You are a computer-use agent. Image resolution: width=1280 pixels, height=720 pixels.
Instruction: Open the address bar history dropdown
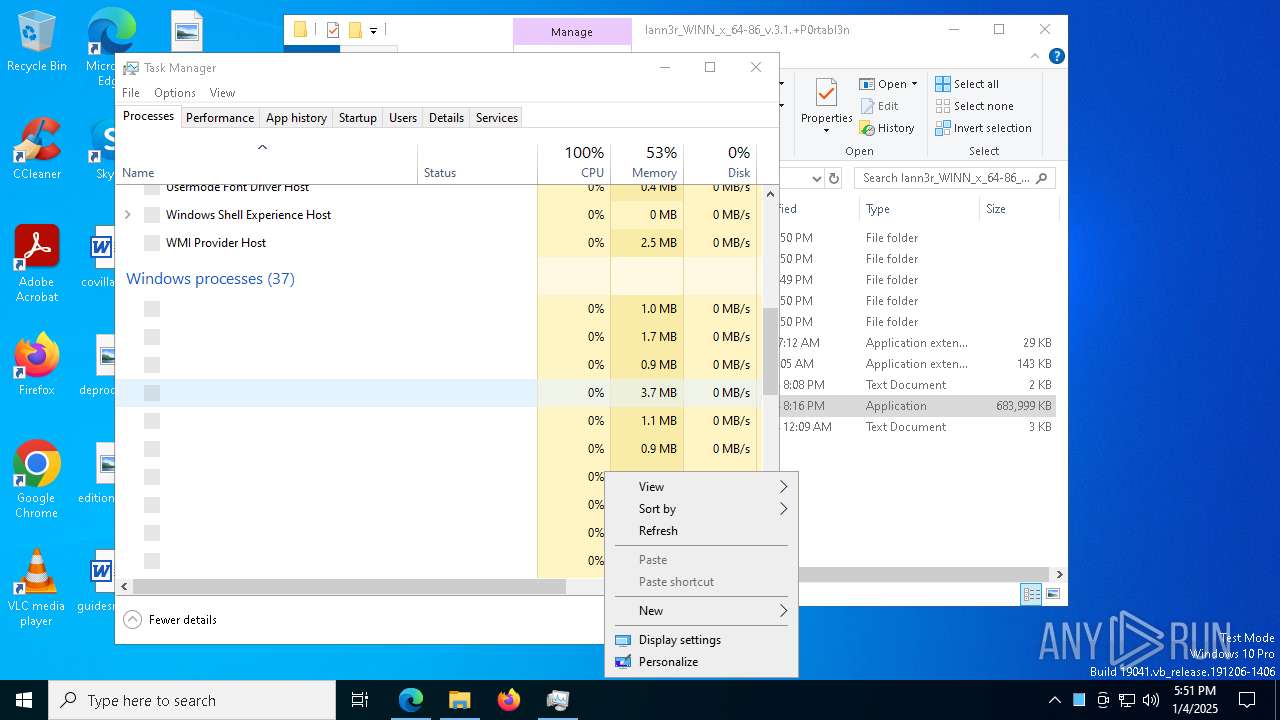pos(816,178)
